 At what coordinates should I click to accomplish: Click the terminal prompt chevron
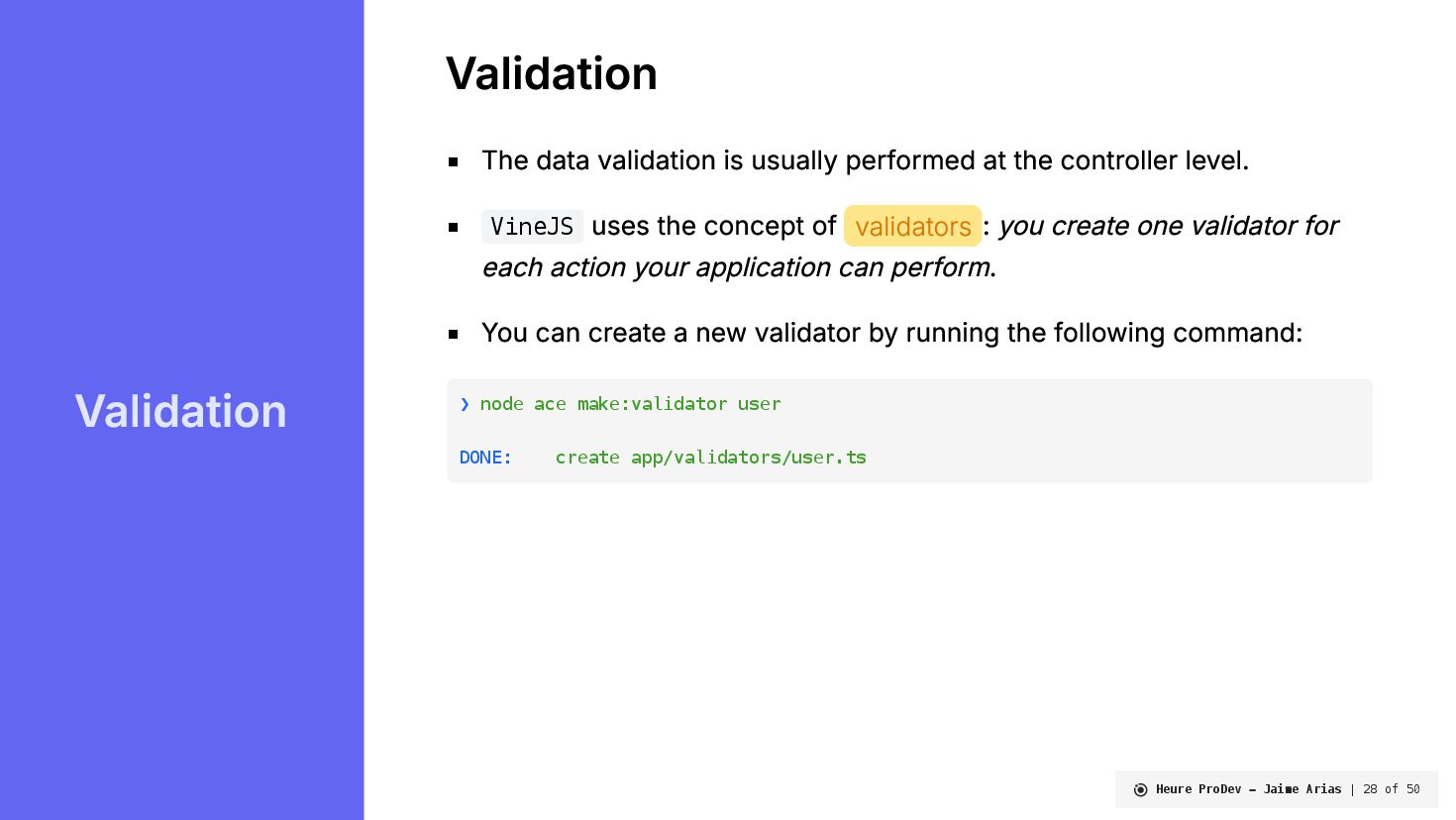465,404
